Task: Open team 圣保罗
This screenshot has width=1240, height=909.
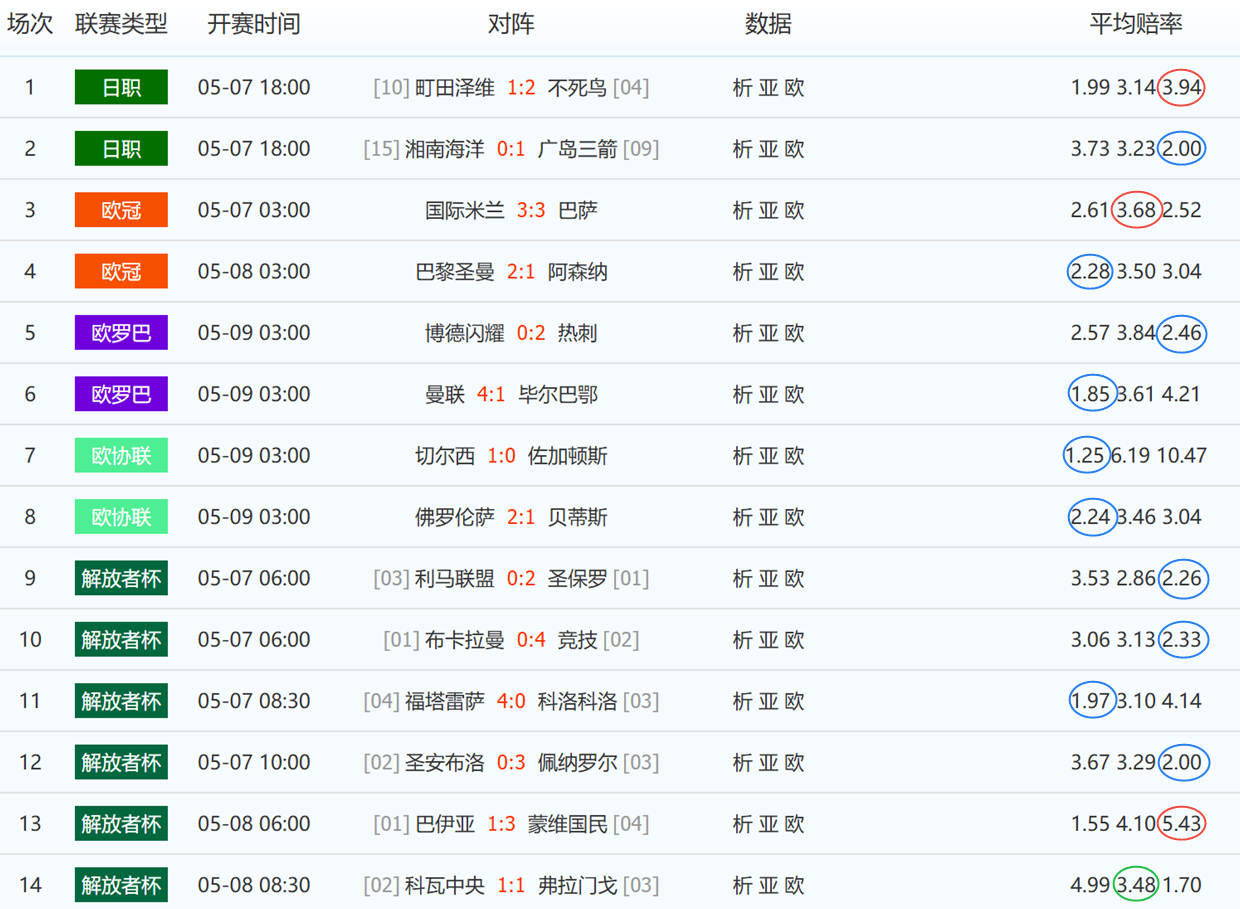Action: 578,579
